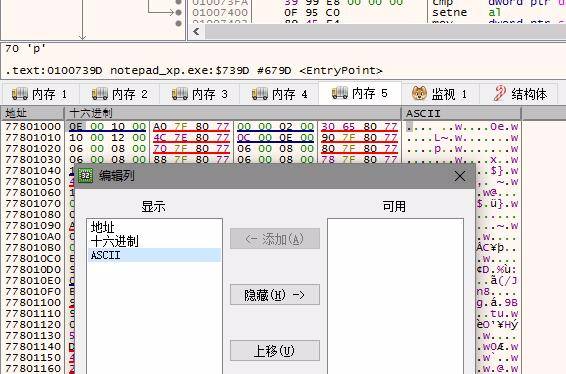Select ASCII in the 显示 list
The image size is (566, 374).
point(154,255)
